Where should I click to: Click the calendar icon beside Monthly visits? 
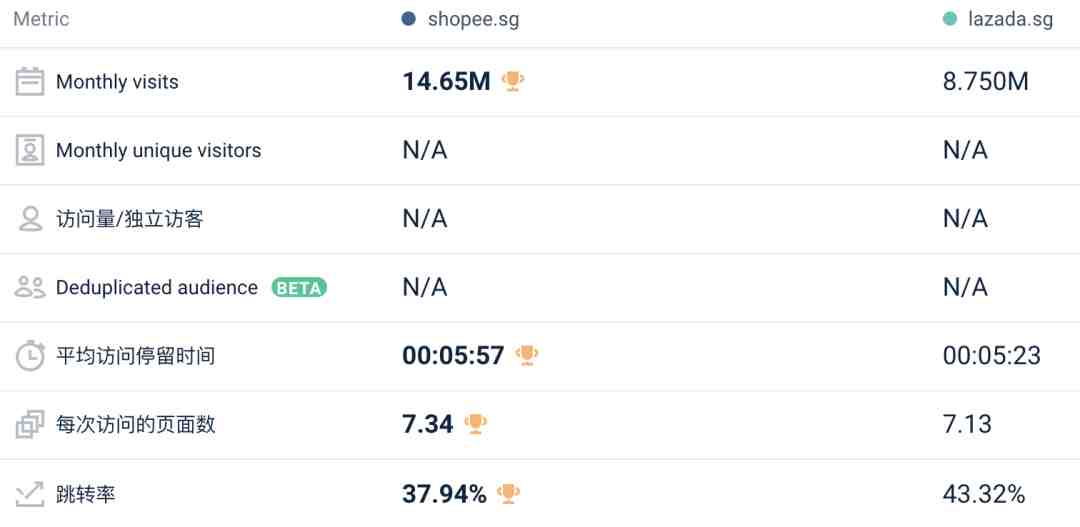pyautogui.click(x=30, y=82)
